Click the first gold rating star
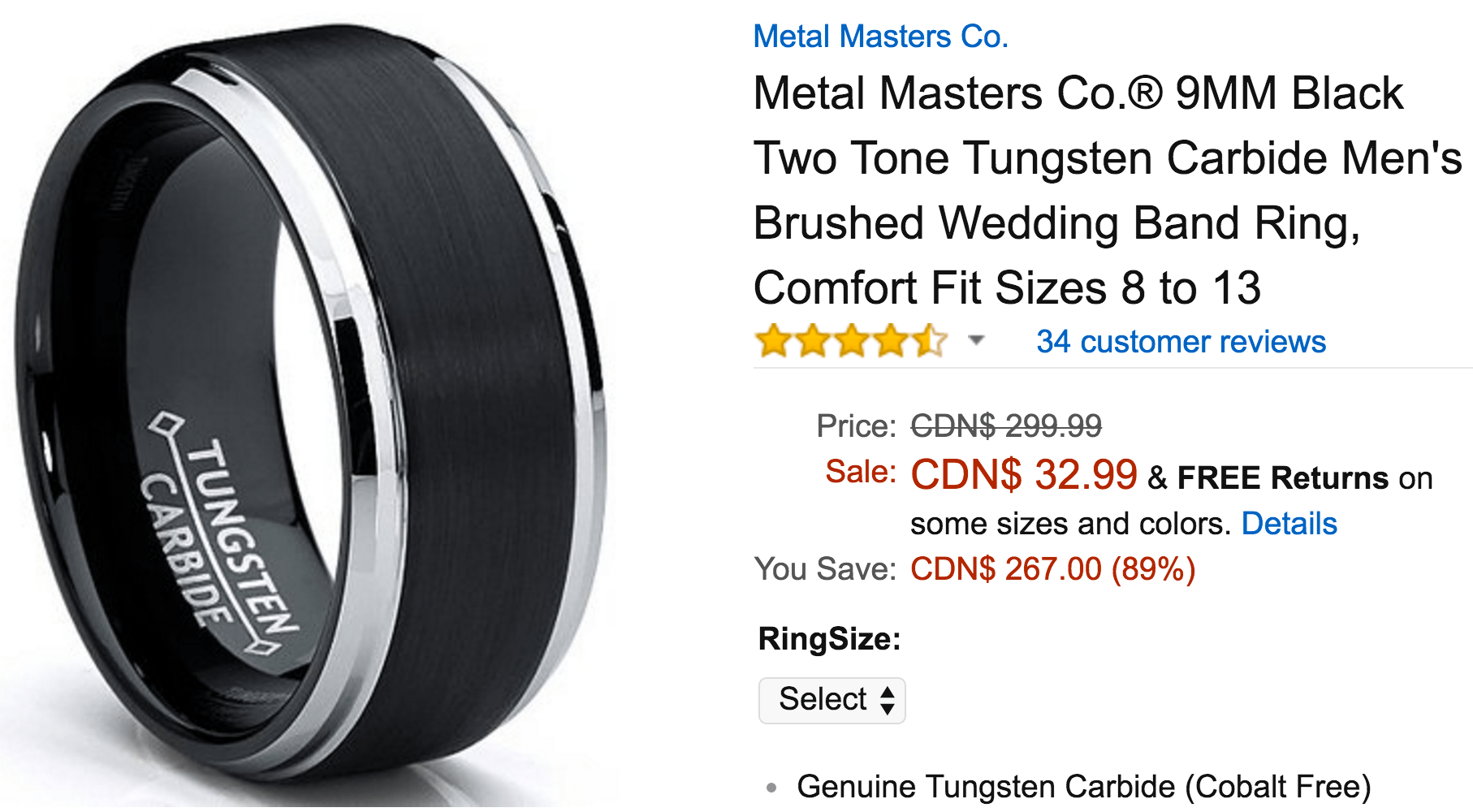This screenshot has width=1473, height=812. pyautogui.click(x=773, y=340)
